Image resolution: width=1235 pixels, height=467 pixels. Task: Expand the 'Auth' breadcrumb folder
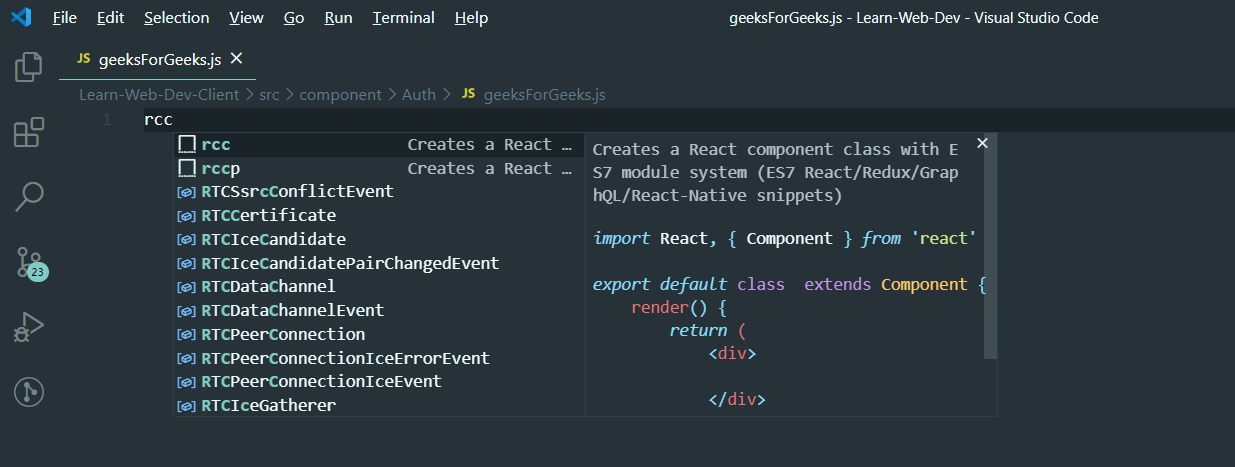[x=419, y=95]
